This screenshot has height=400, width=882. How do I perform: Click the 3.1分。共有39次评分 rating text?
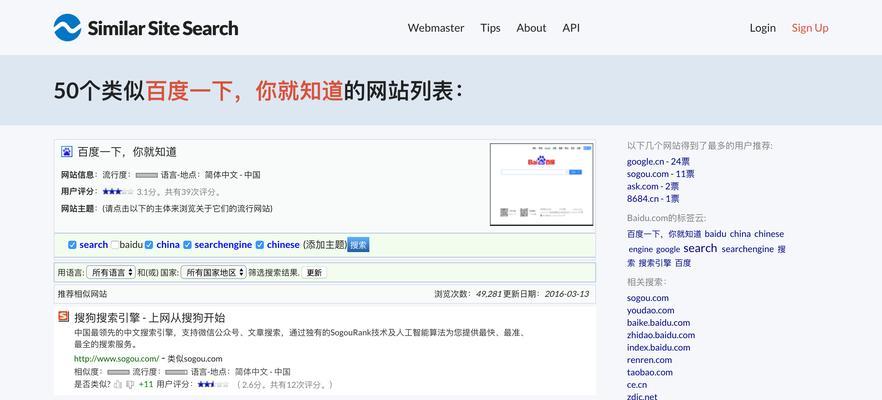coord(180,192)
